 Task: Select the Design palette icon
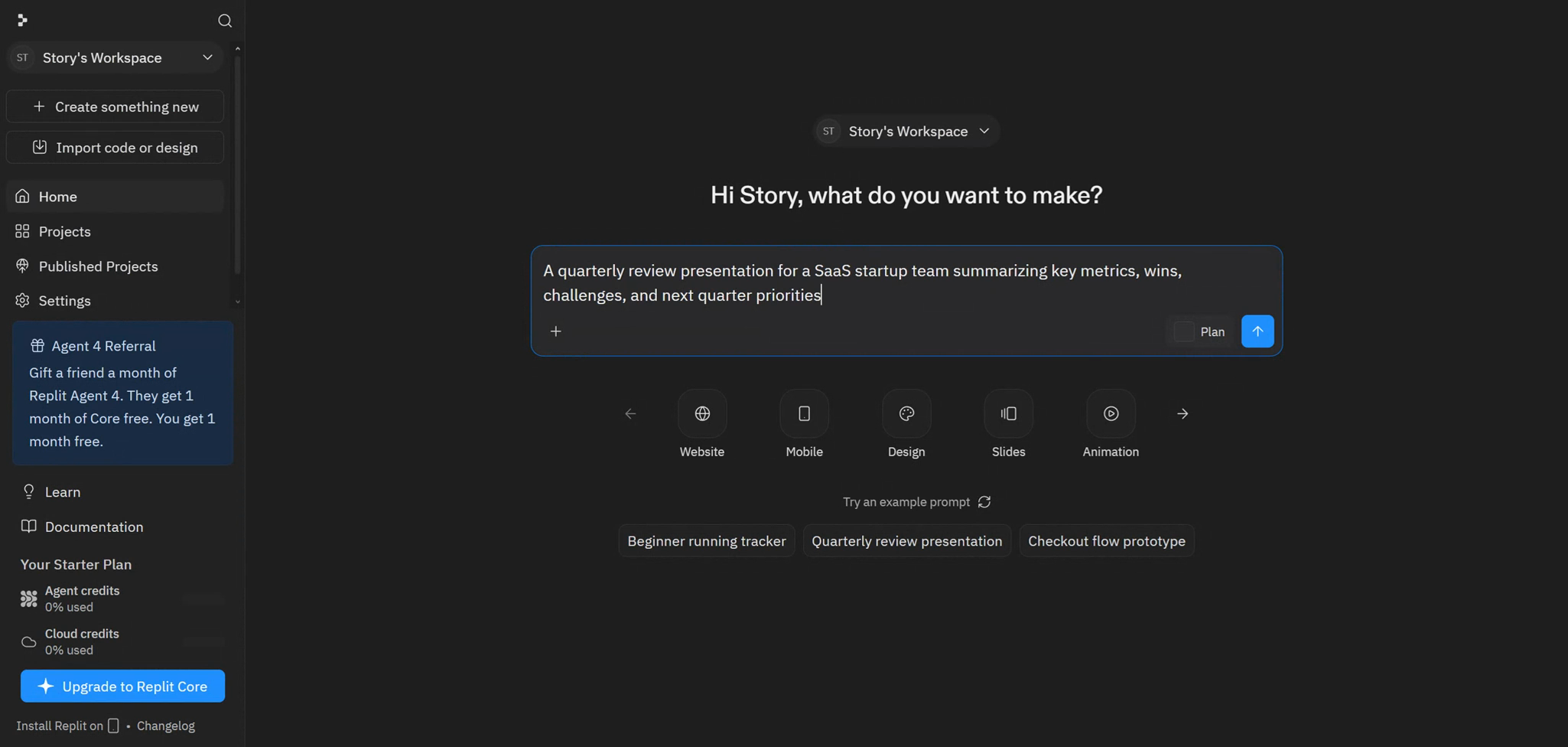(x=906, y=414)
